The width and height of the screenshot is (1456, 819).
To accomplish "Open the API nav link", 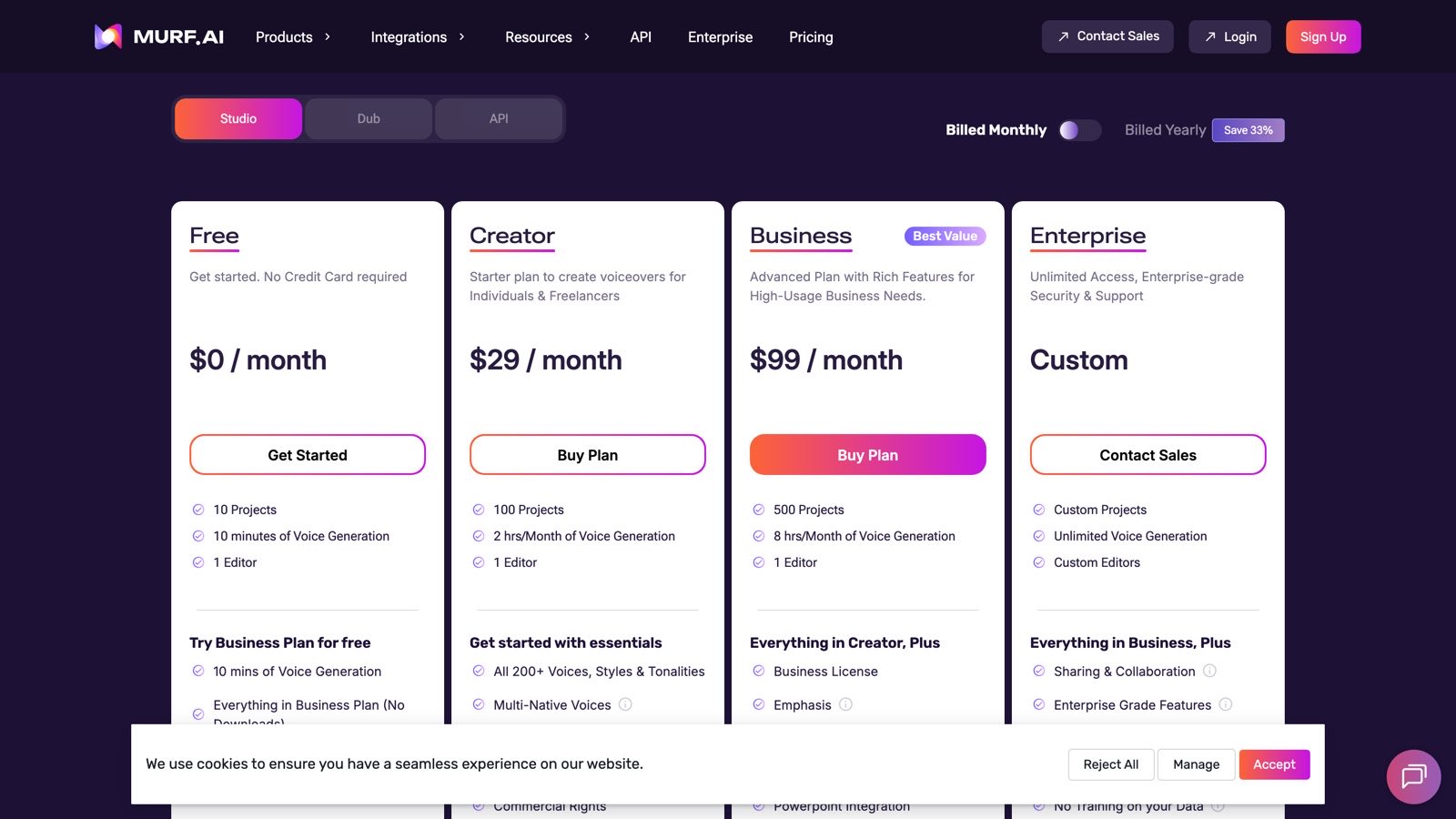I will click(641, 37).
